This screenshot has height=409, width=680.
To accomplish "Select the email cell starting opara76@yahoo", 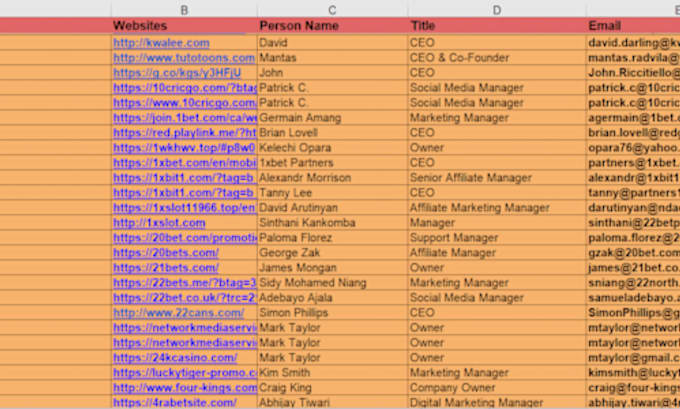I will click(x=633, y=147).
